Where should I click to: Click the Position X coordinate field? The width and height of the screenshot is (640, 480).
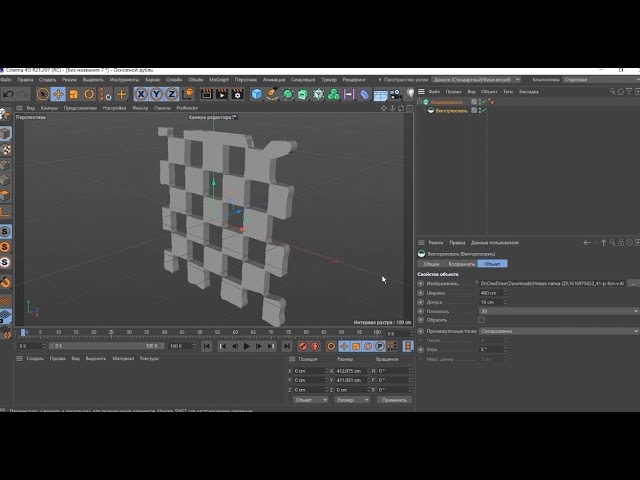click(311, 371)
